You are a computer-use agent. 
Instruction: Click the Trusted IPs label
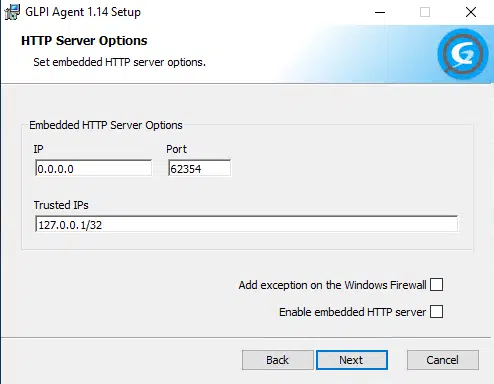point(61,205)
